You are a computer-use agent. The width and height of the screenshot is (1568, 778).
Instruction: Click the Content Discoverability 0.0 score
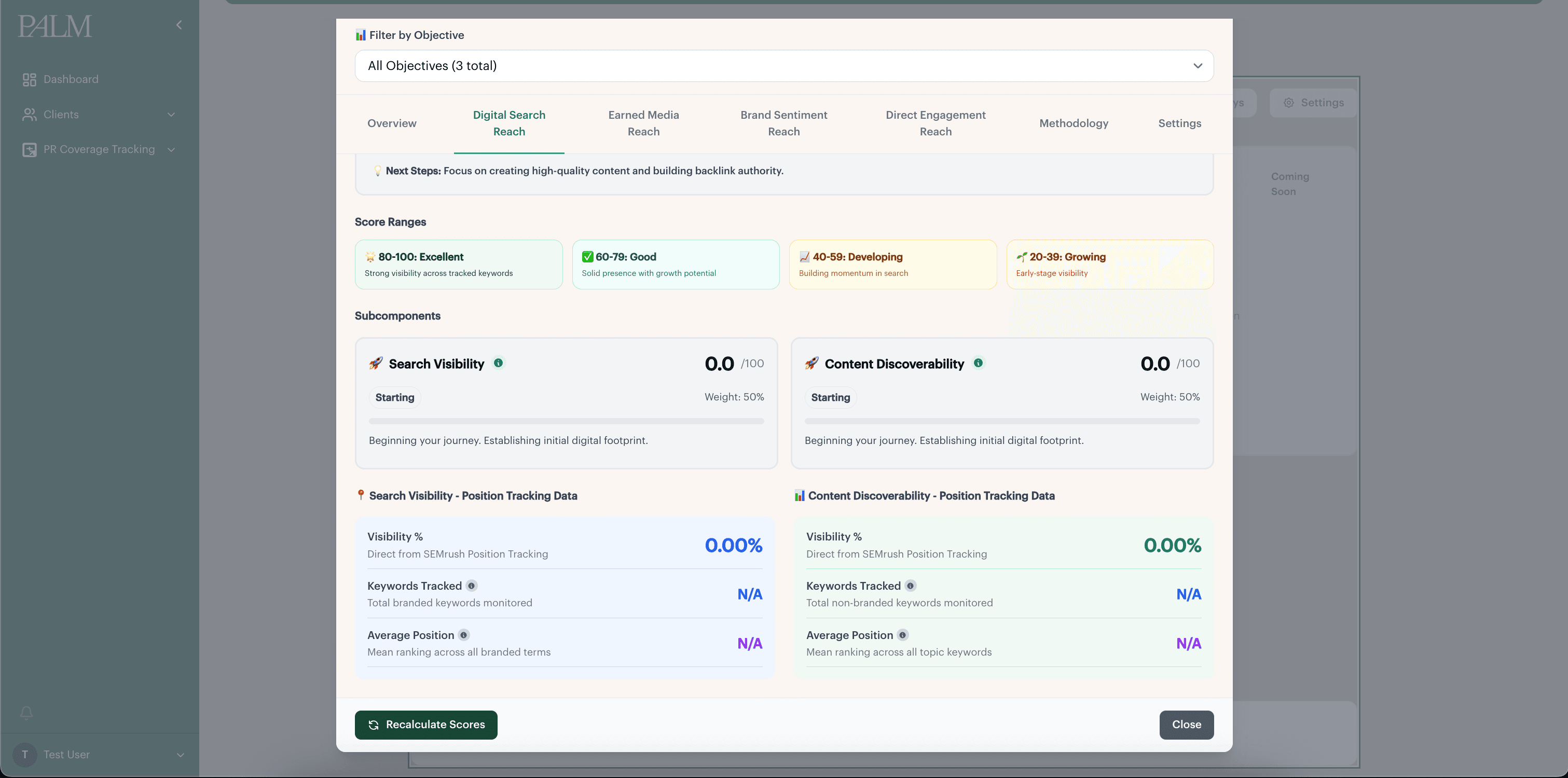[x=1156, y=364]
